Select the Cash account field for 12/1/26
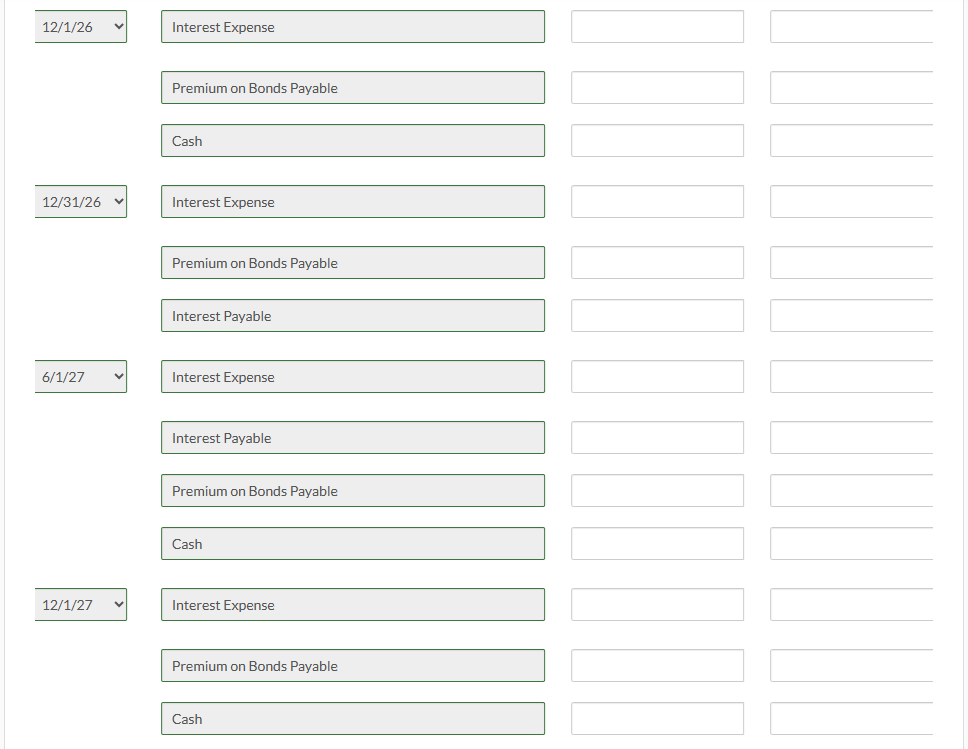 [352, 140]
